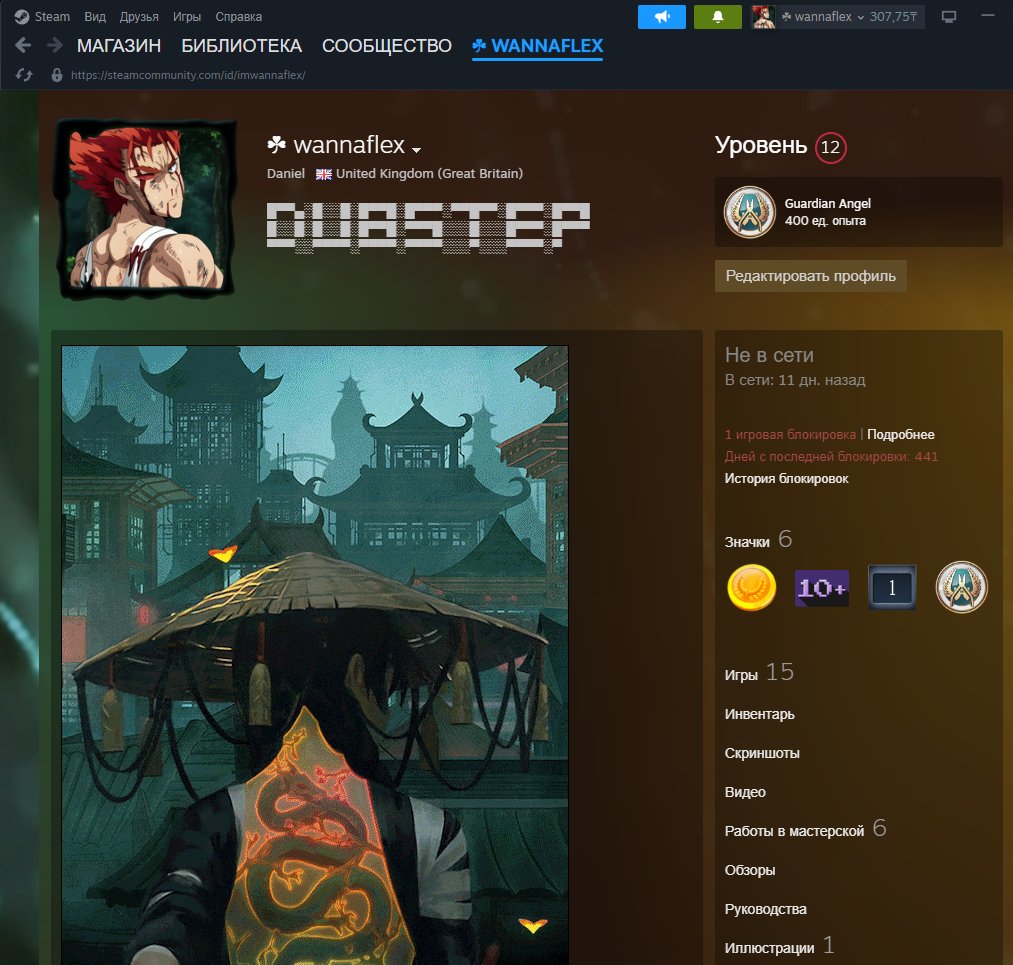
Task: Open История блокировок link
Action: tap(786, 478)
